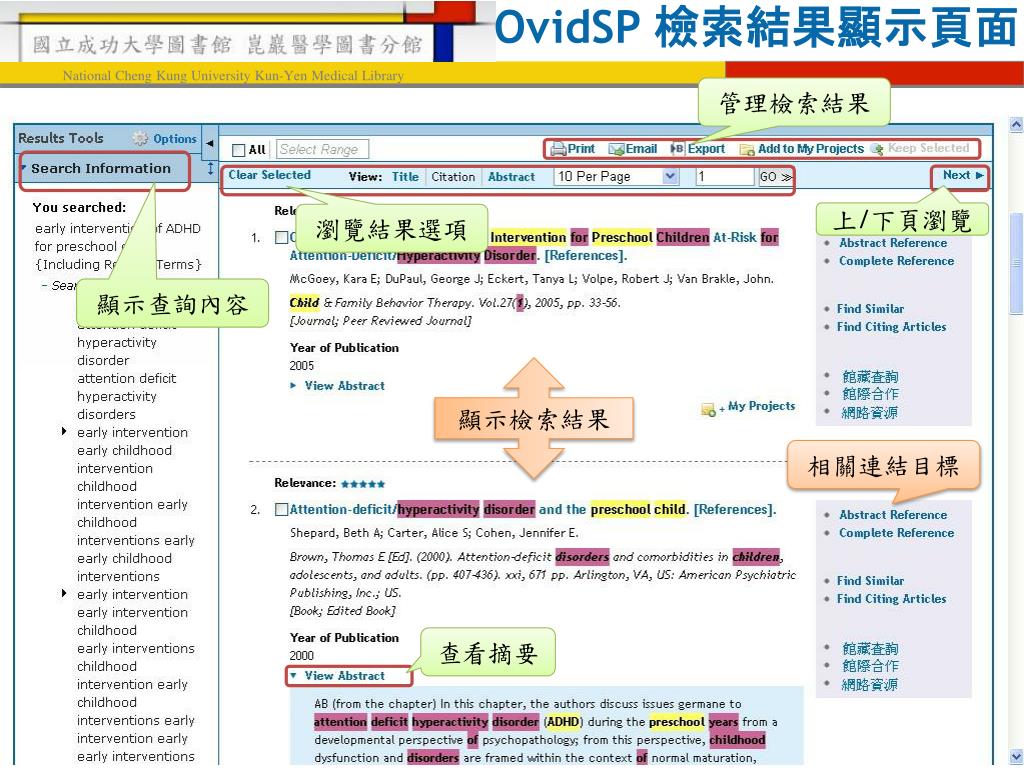This screenshot has height=768, width=1024.
Task: Click the vertical scrollbar thumb
Action: tap(1016, 264)
